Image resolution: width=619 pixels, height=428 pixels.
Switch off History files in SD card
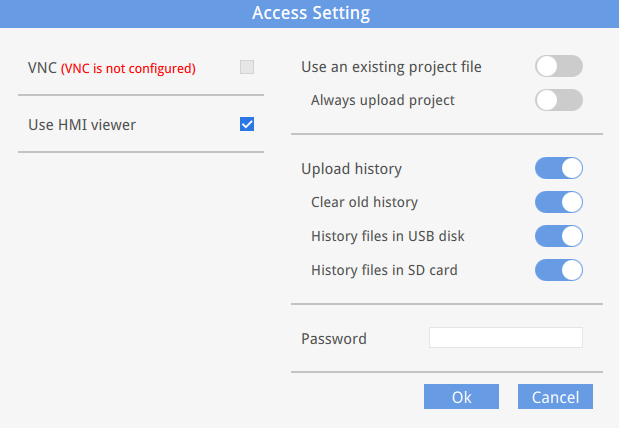click(559, 270)
